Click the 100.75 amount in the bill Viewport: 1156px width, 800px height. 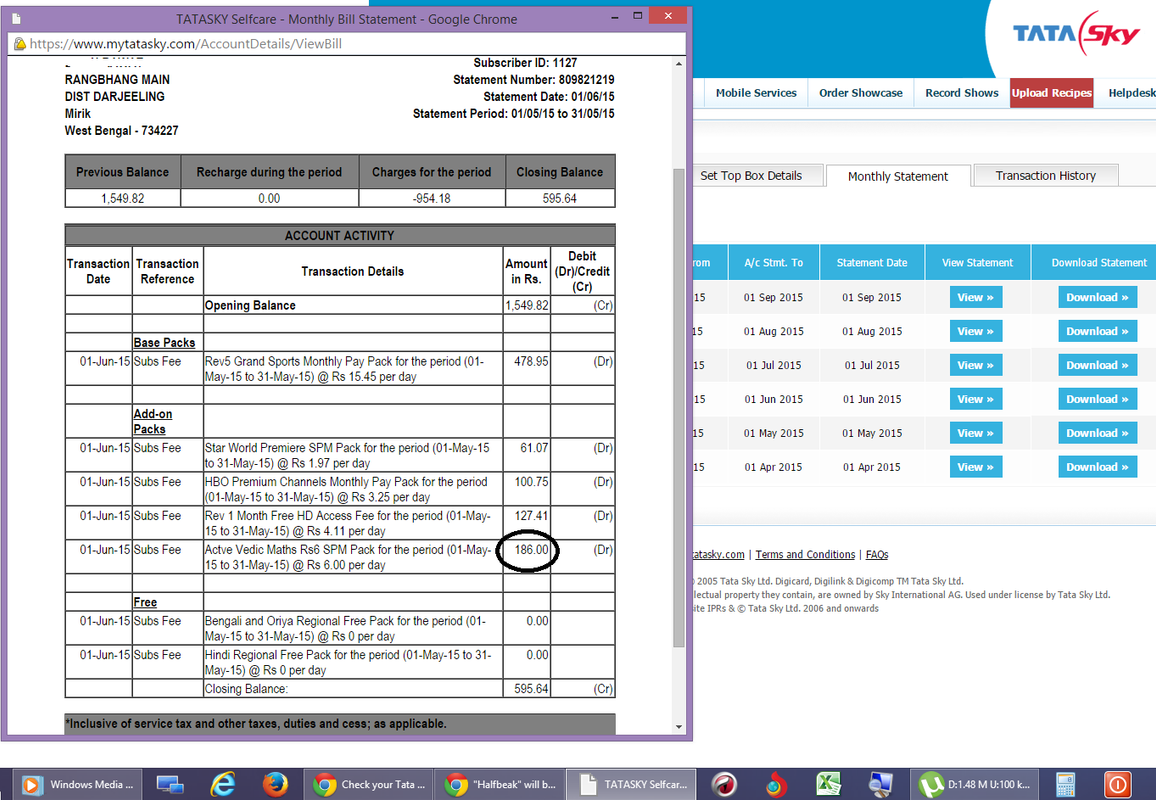click(531, 481)
